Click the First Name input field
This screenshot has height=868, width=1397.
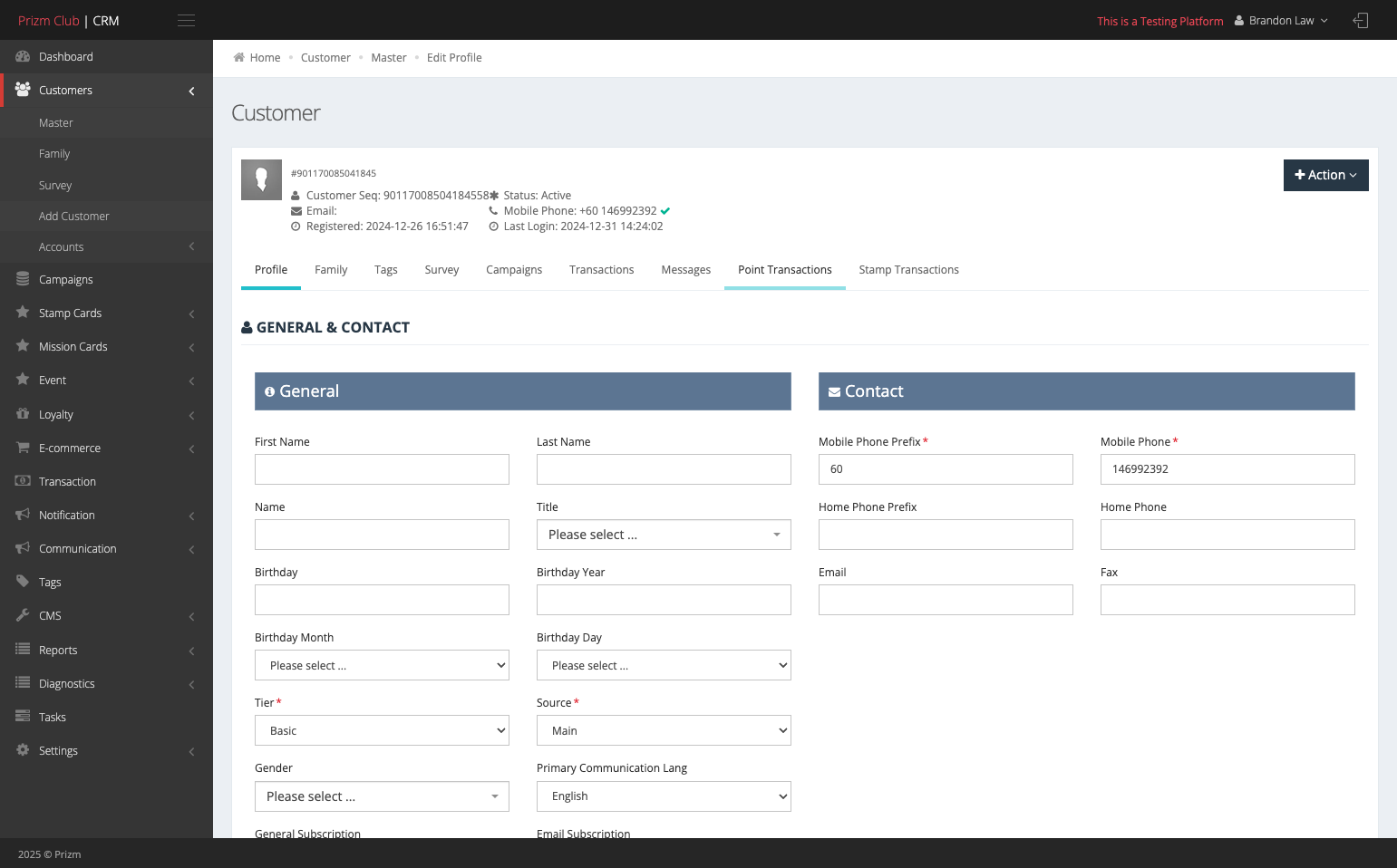click(x=382, y=469)
